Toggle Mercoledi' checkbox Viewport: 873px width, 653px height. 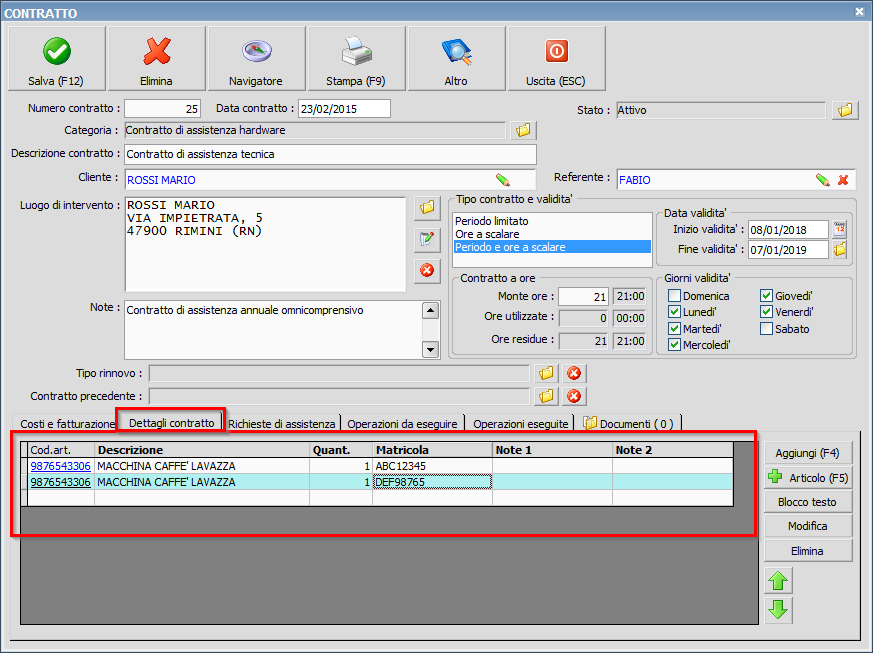(674, 345)
